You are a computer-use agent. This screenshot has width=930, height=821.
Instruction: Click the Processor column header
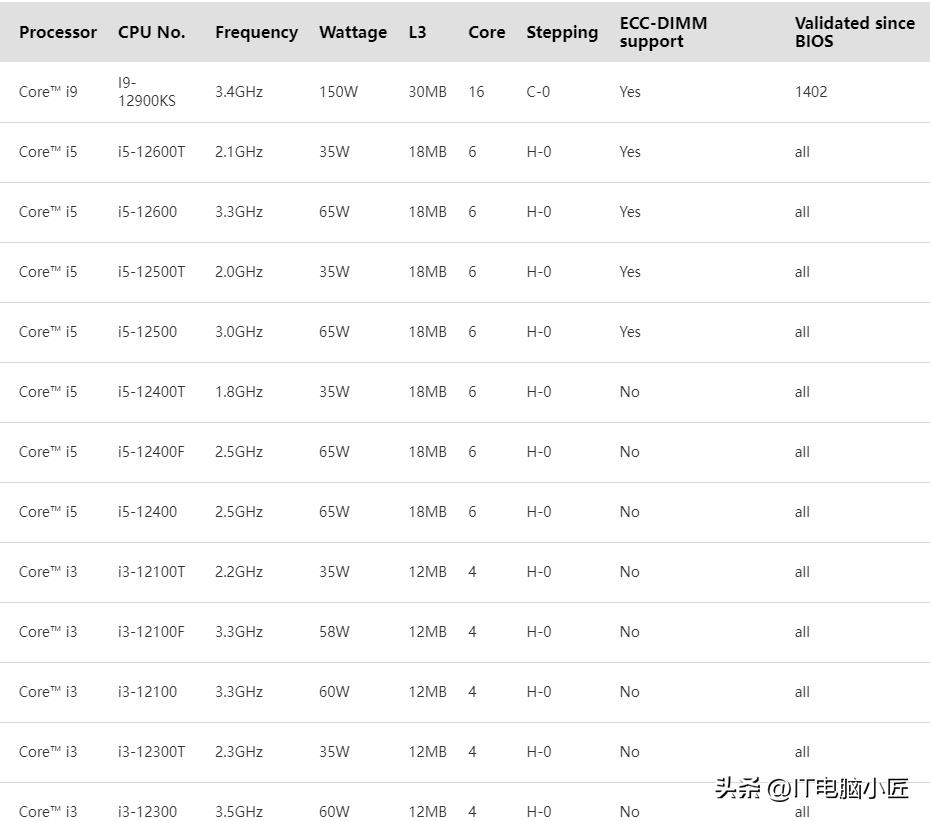pyautogui.click(x=58, y=32)
